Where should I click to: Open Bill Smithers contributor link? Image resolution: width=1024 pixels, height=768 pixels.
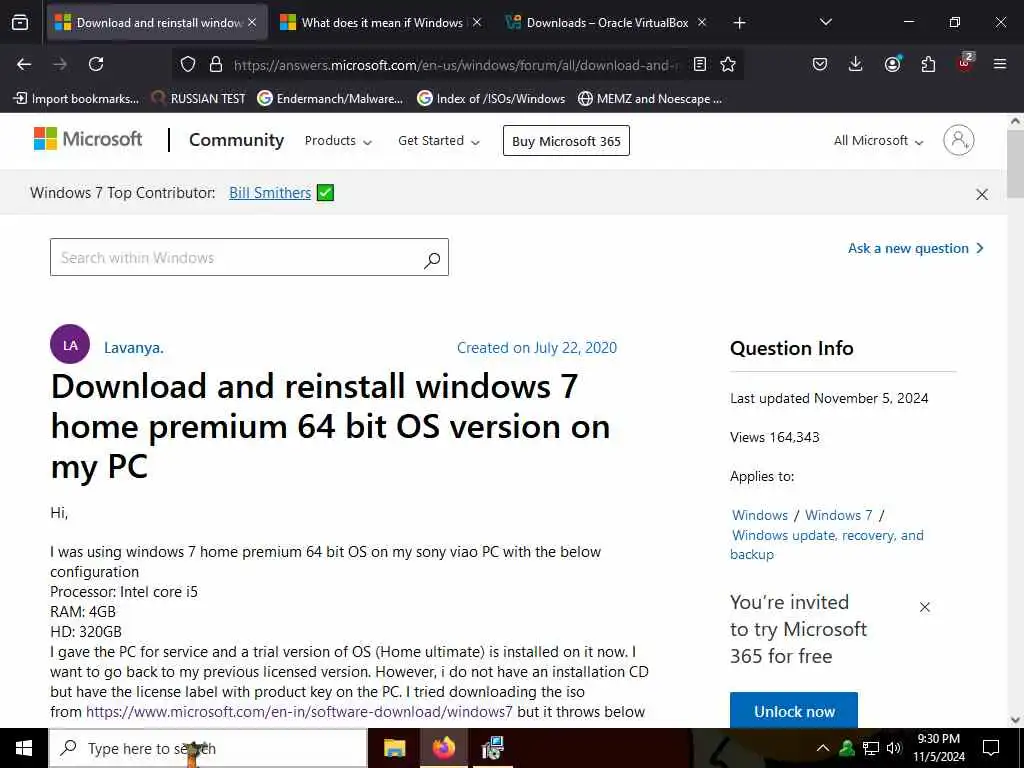point(270,193)
